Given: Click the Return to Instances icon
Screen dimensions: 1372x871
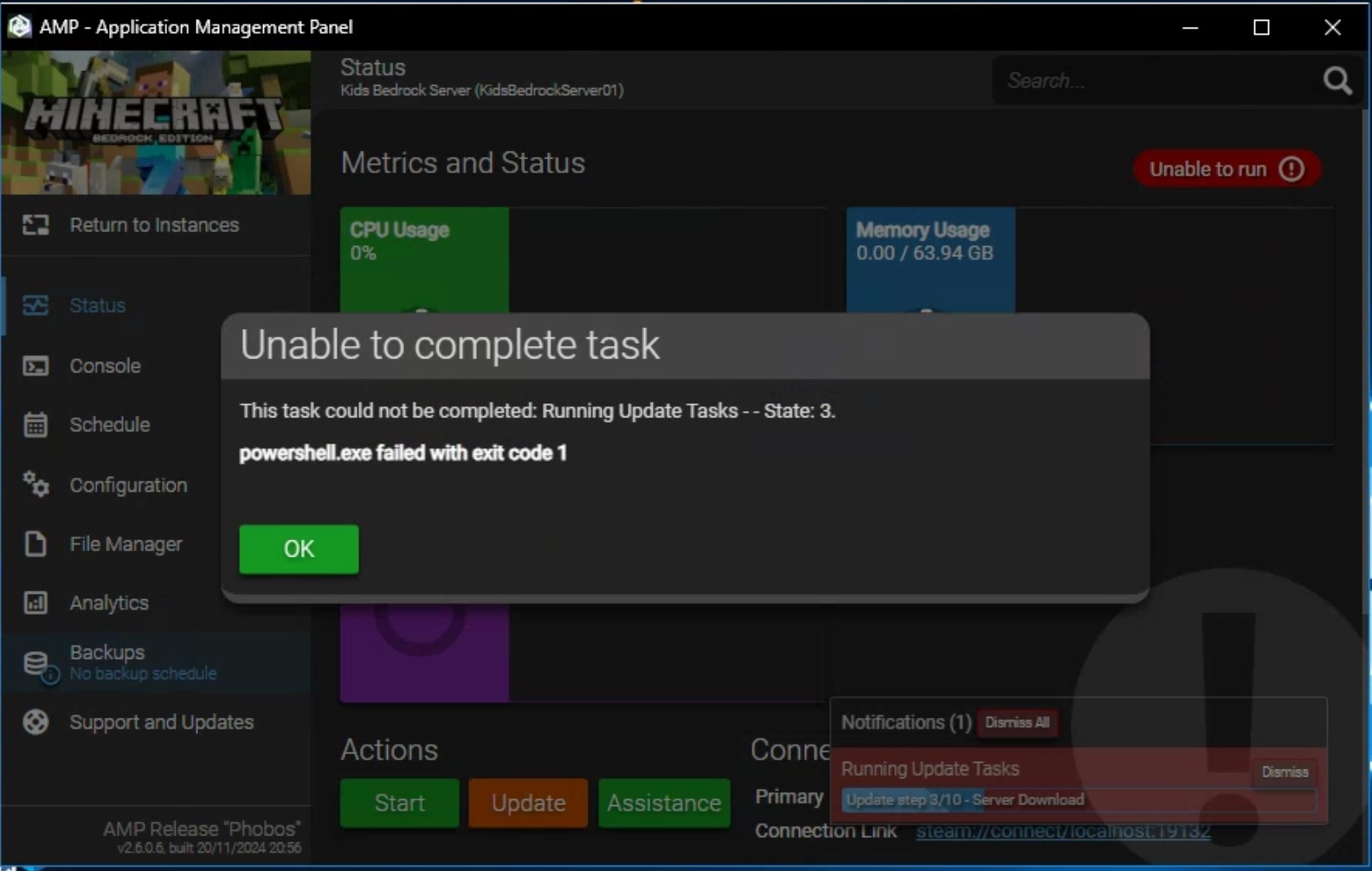Looking at the screenshot, I should (x=35, y=225).
